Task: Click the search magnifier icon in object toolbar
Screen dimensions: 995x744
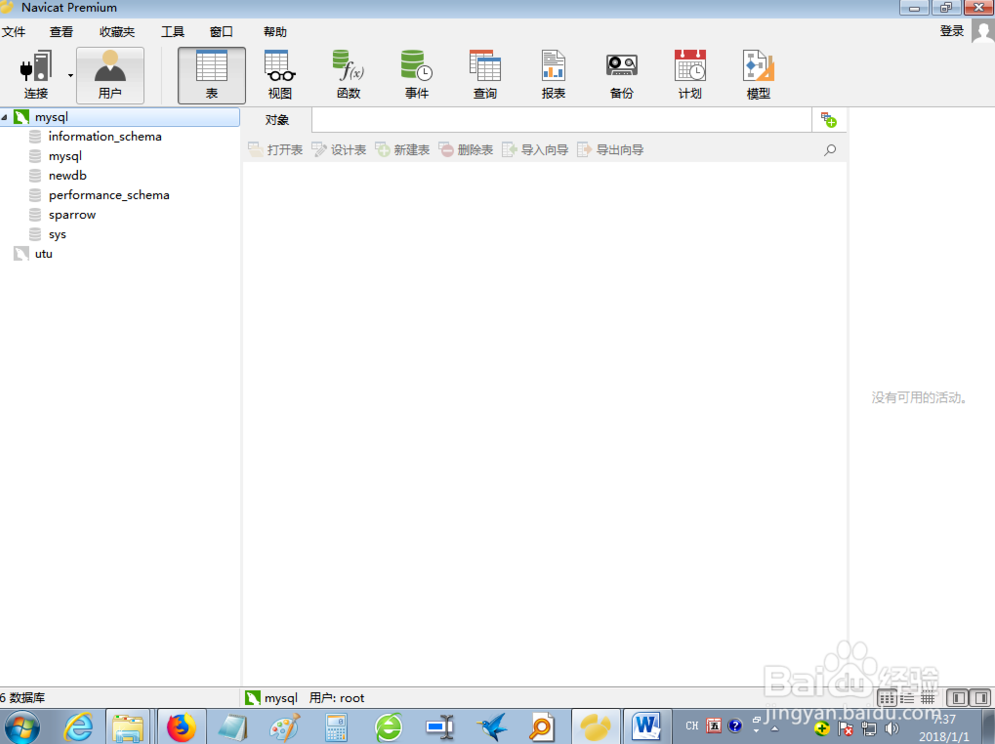Action: tap(830, 150)
